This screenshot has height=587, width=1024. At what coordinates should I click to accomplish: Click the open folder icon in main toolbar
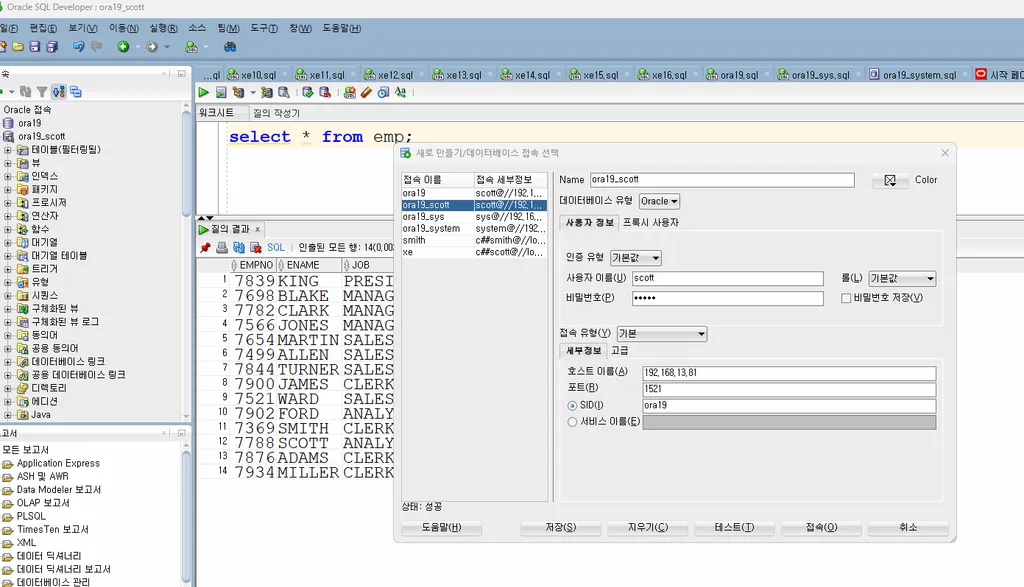[18, 47]
